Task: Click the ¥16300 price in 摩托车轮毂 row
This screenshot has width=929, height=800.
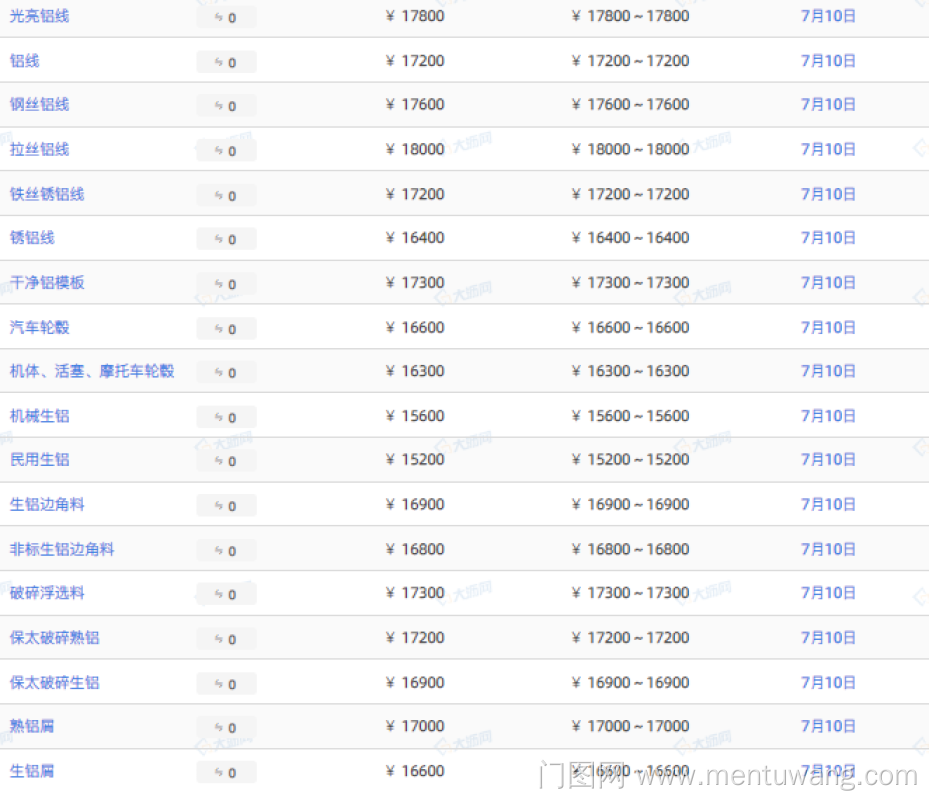Action: pos(415,371)
